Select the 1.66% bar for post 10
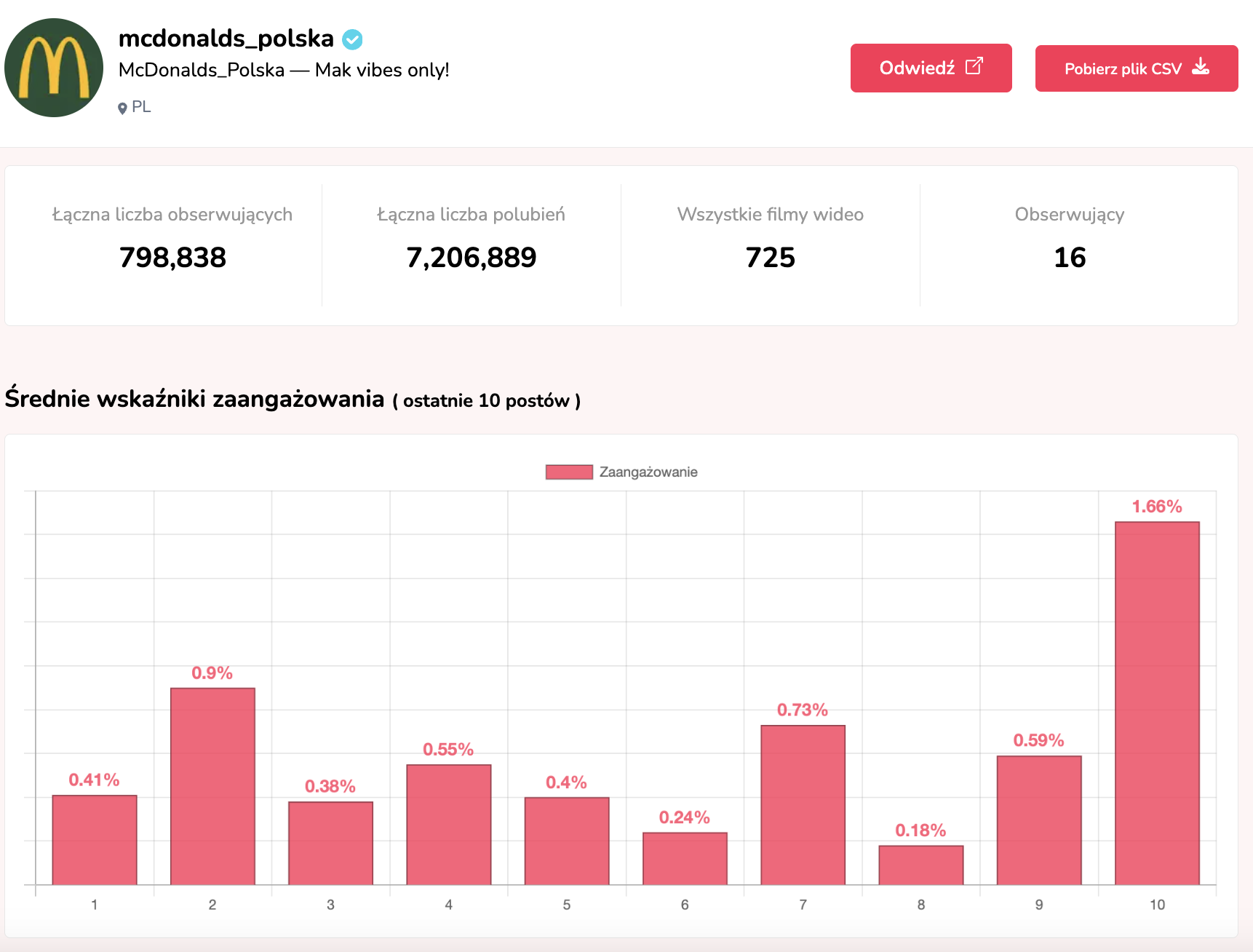Screen dimensions: 1253x952 [1157, 702]
